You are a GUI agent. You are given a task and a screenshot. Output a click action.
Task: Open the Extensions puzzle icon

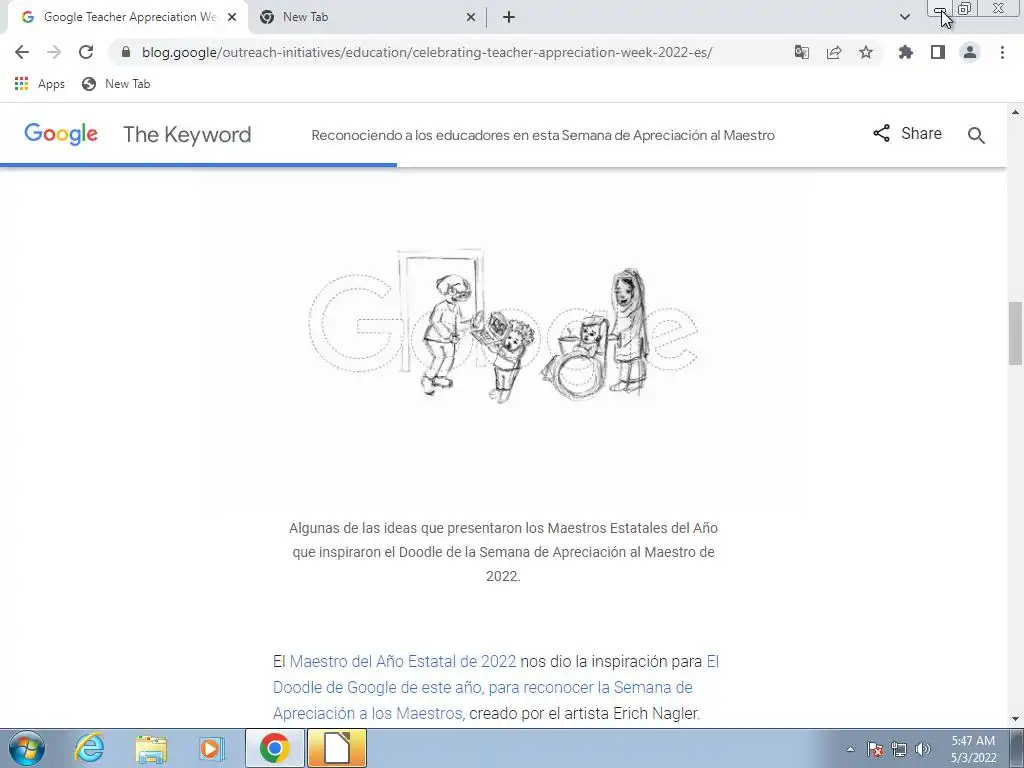point(906,52)
